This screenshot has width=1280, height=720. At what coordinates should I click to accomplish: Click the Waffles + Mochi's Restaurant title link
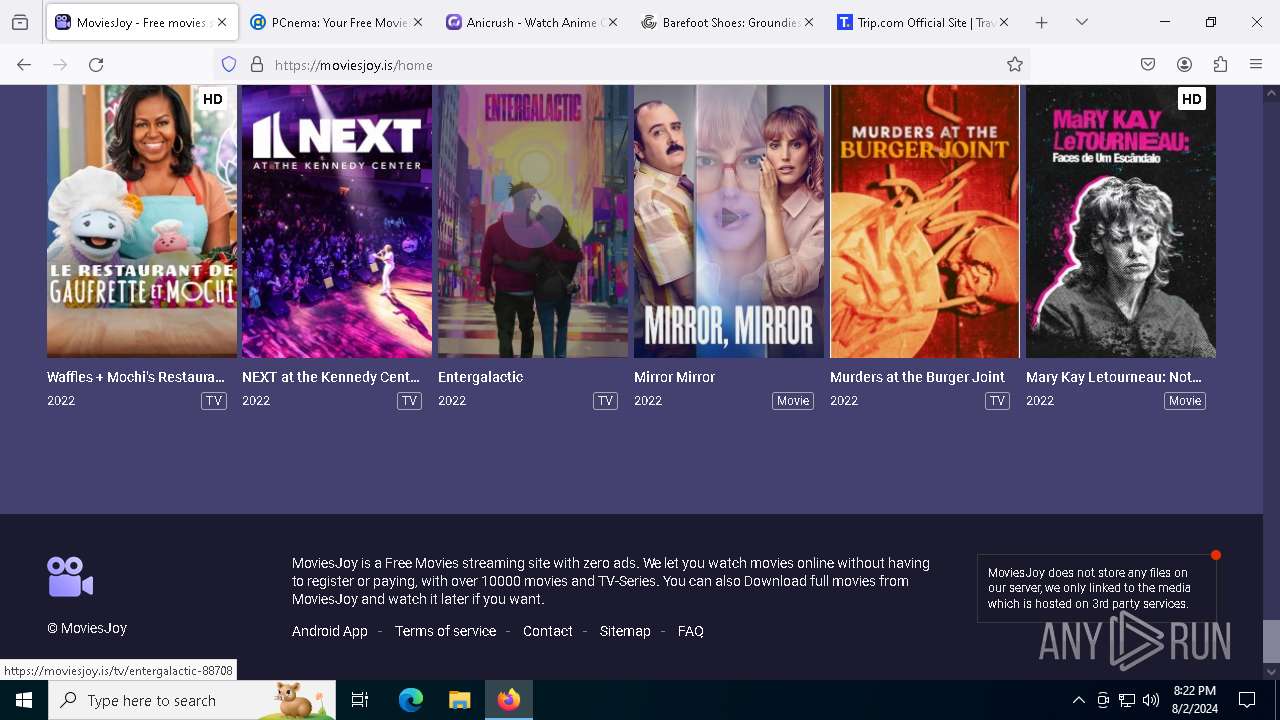click(136, 377)
